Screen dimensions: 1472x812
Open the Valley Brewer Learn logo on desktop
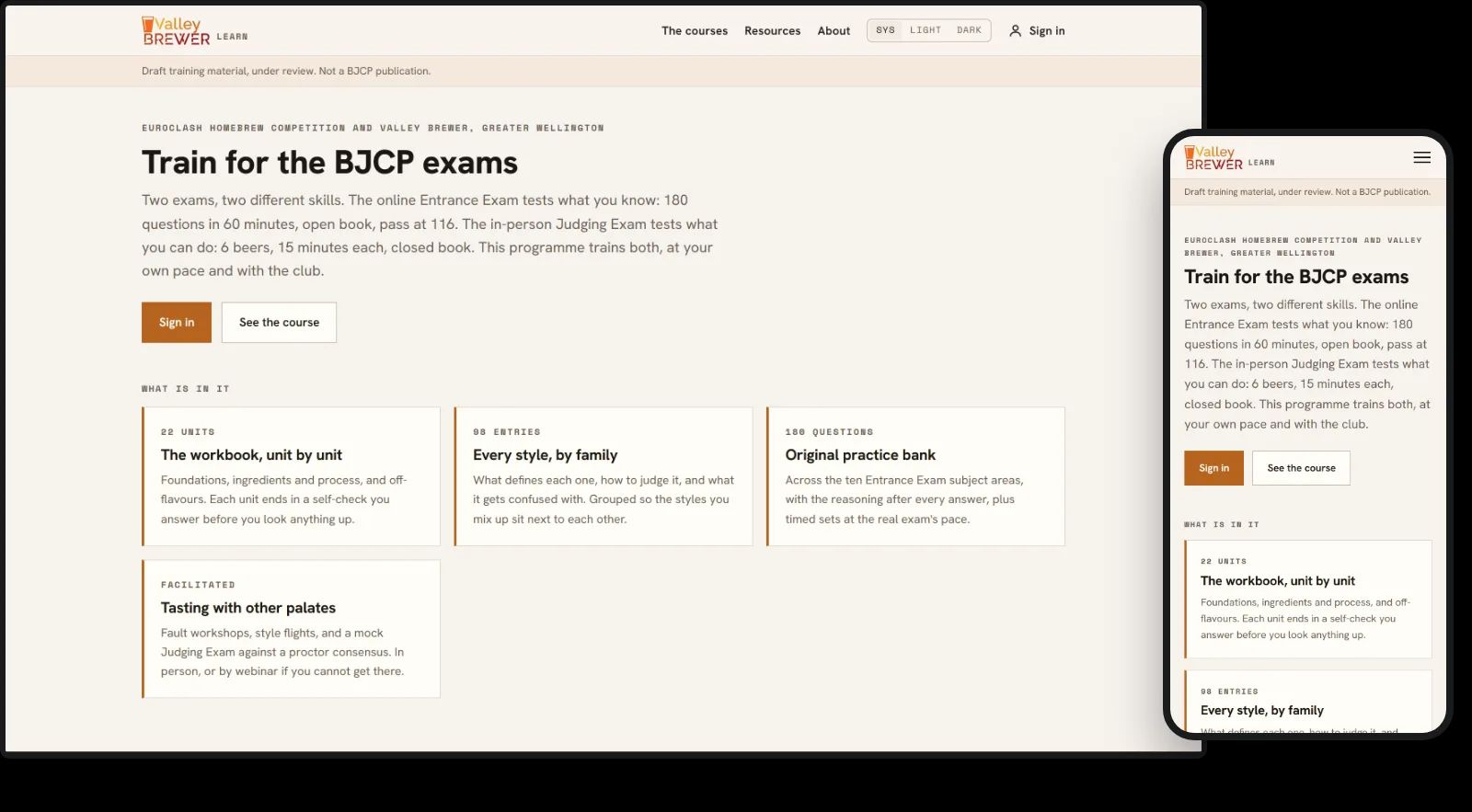click(x=194, y=31)
